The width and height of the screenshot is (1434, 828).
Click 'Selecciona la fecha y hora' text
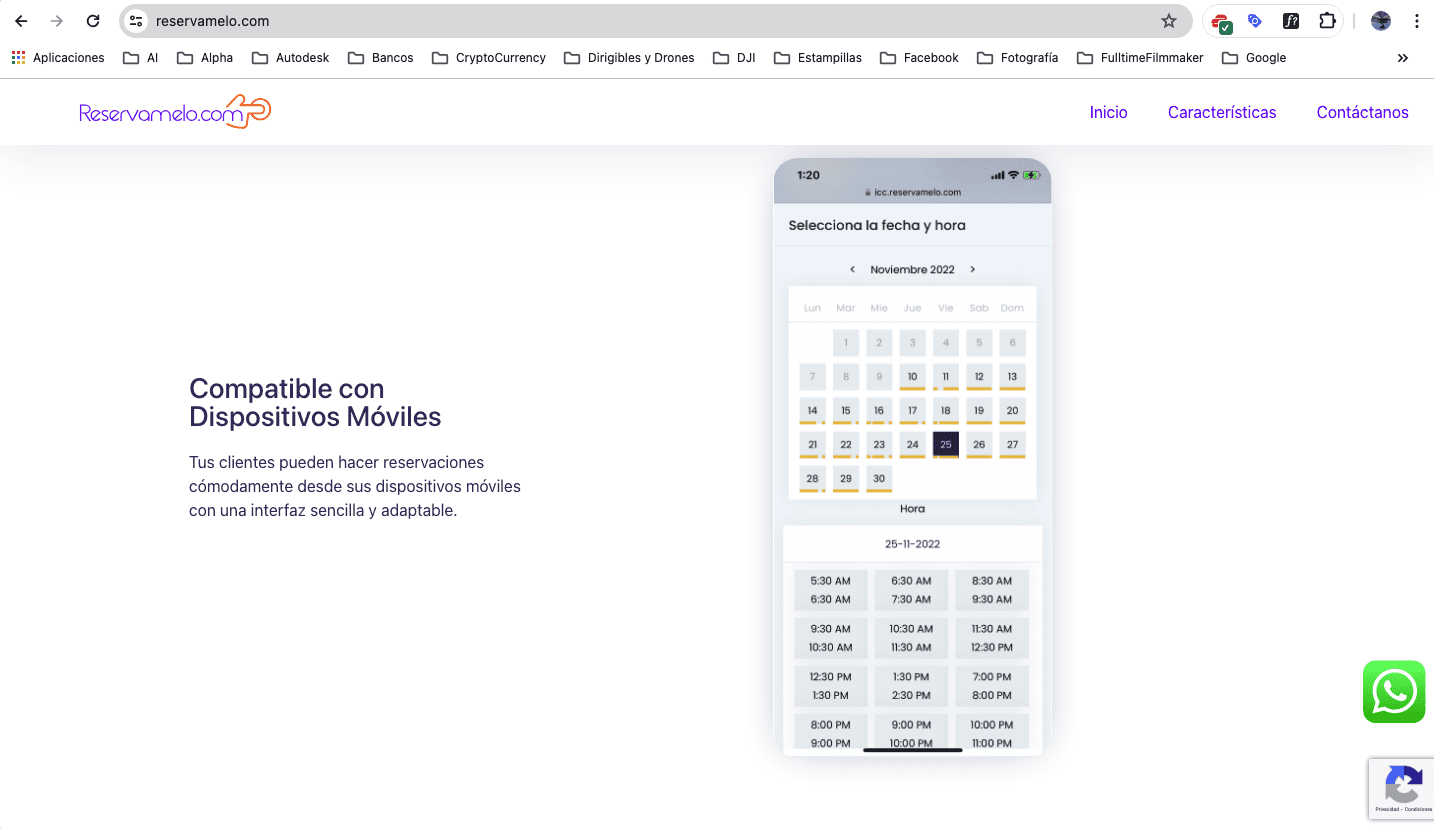coord(877,226)
